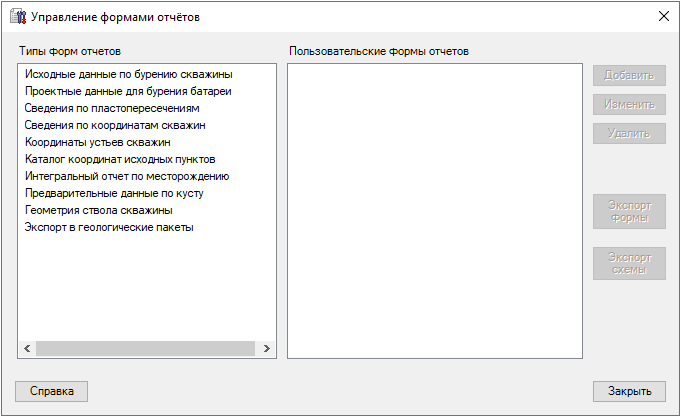Image resolution: width=681 pixels, height=417 pixels.
Task: Choose 'Сведения по пластопересечениям' report type
Action: 112,108
